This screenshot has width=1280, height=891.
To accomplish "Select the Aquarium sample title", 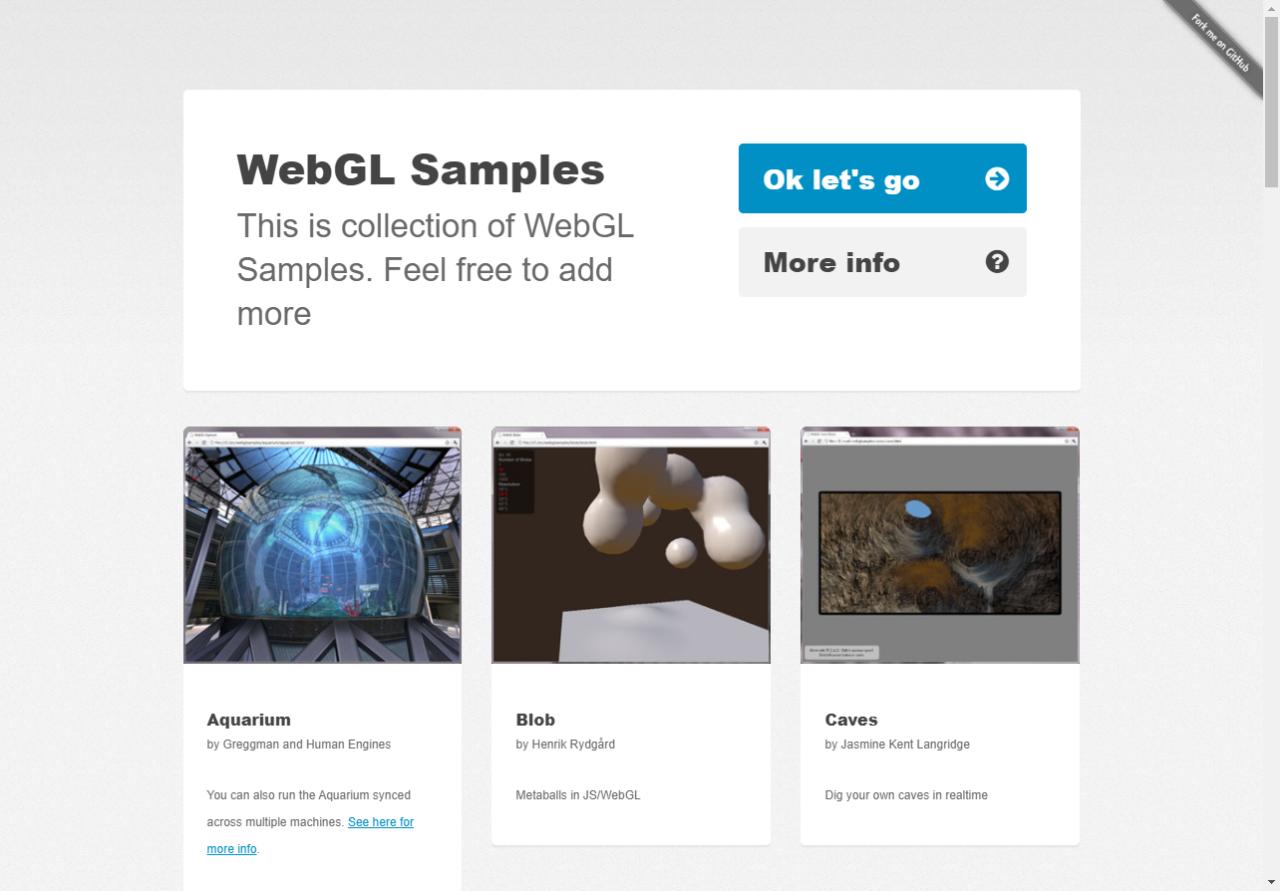I will coord(248,720).
